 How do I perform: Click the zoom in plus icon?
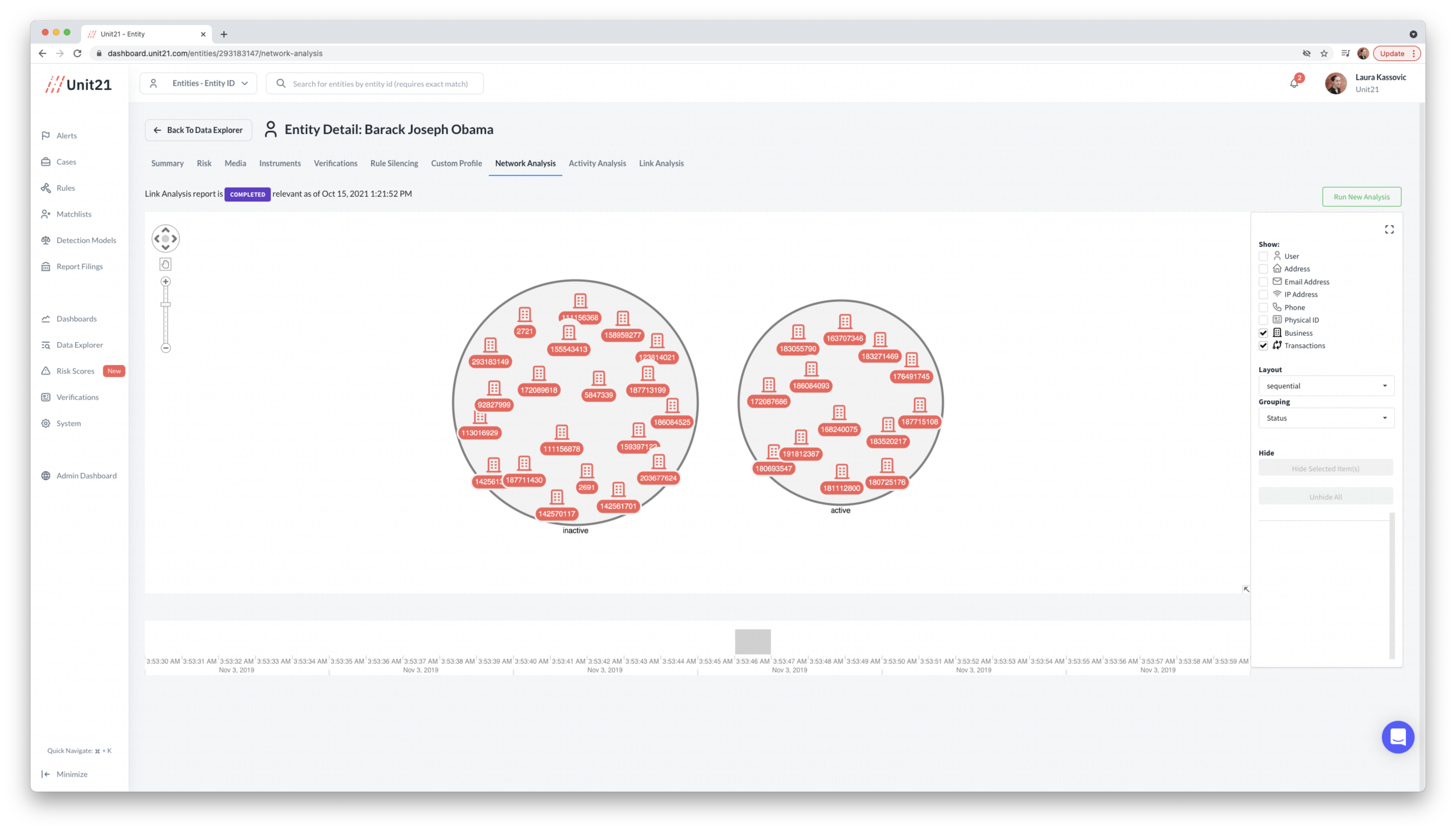pos(166,282)
